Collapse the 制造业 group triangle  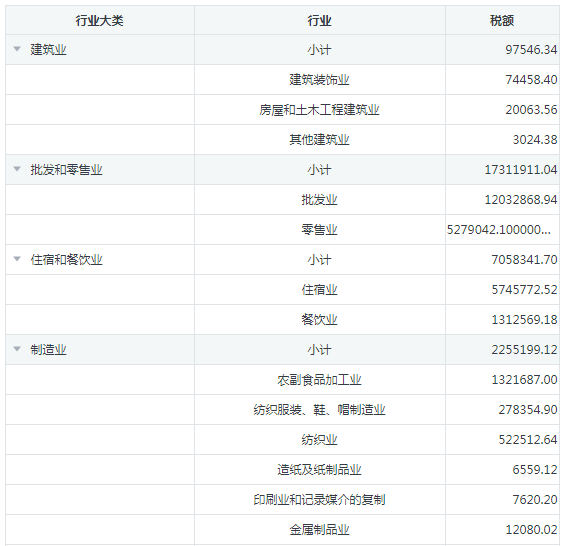(17, 349)
